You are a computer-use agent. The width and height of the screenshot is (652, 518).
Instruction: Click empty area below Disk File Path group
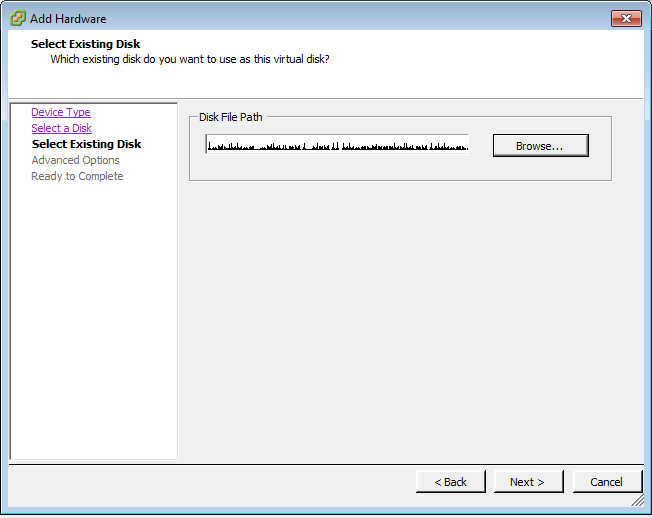[400, 320]
